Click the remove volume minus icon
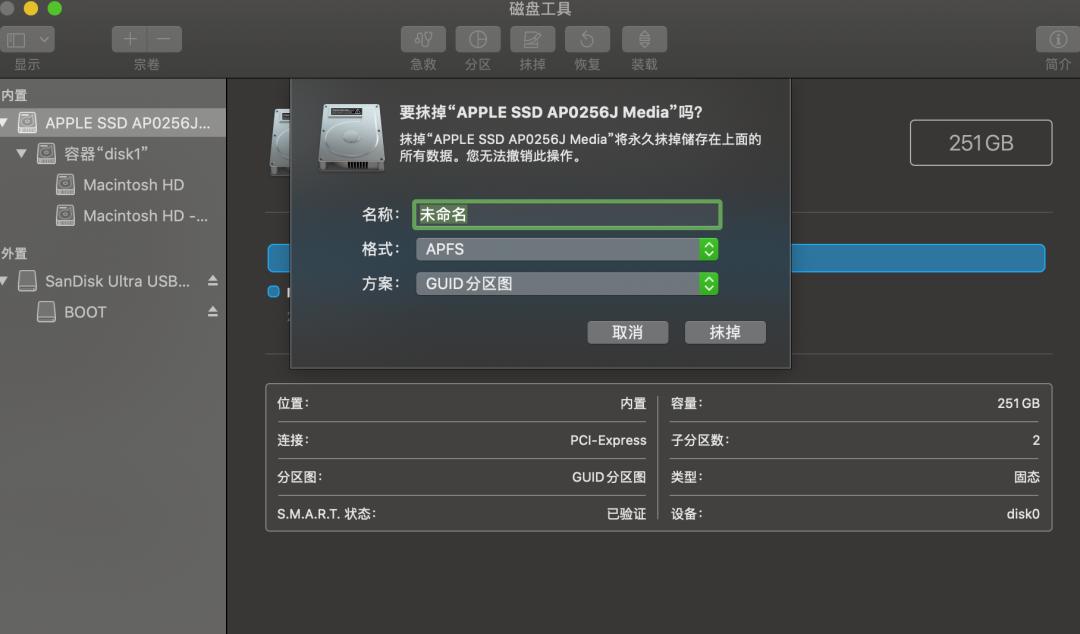This screenshot has height=634, width=1080. (x=162, y=38)
